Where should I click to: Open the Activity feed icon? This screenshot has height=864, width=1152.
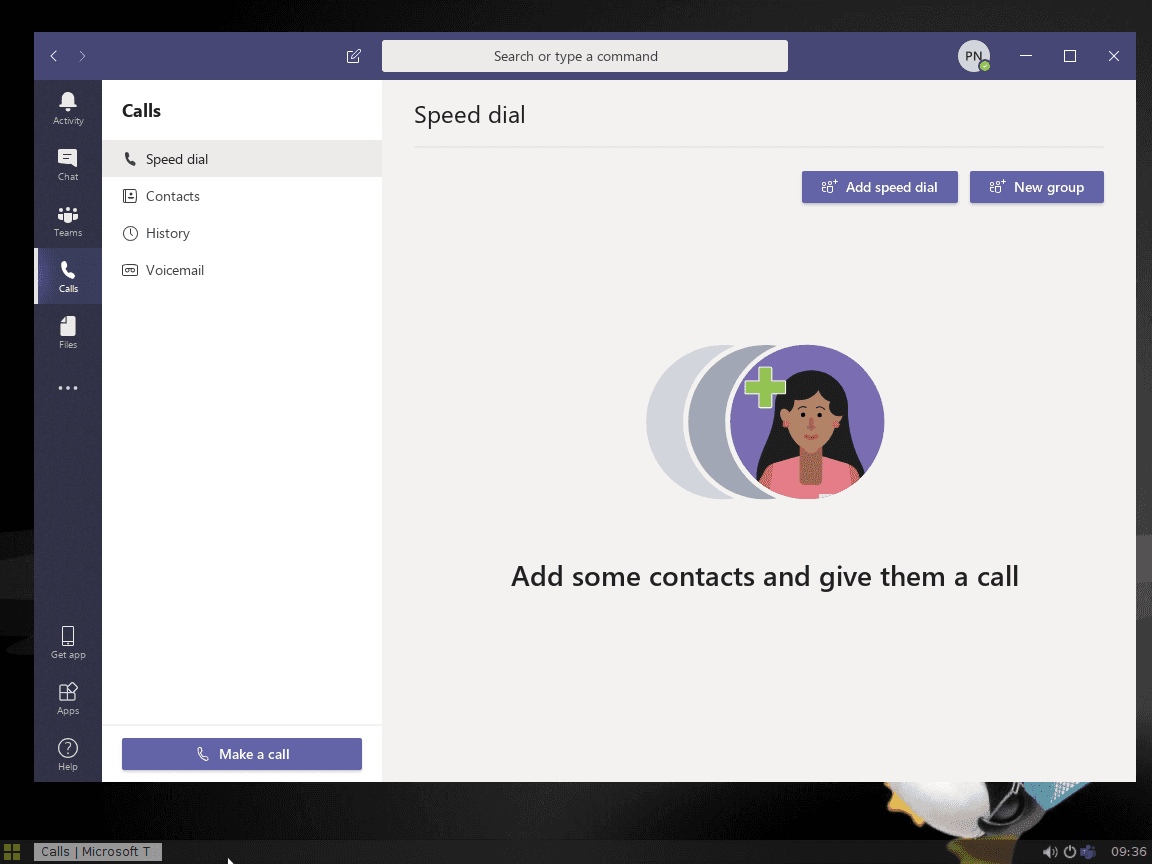67,105
